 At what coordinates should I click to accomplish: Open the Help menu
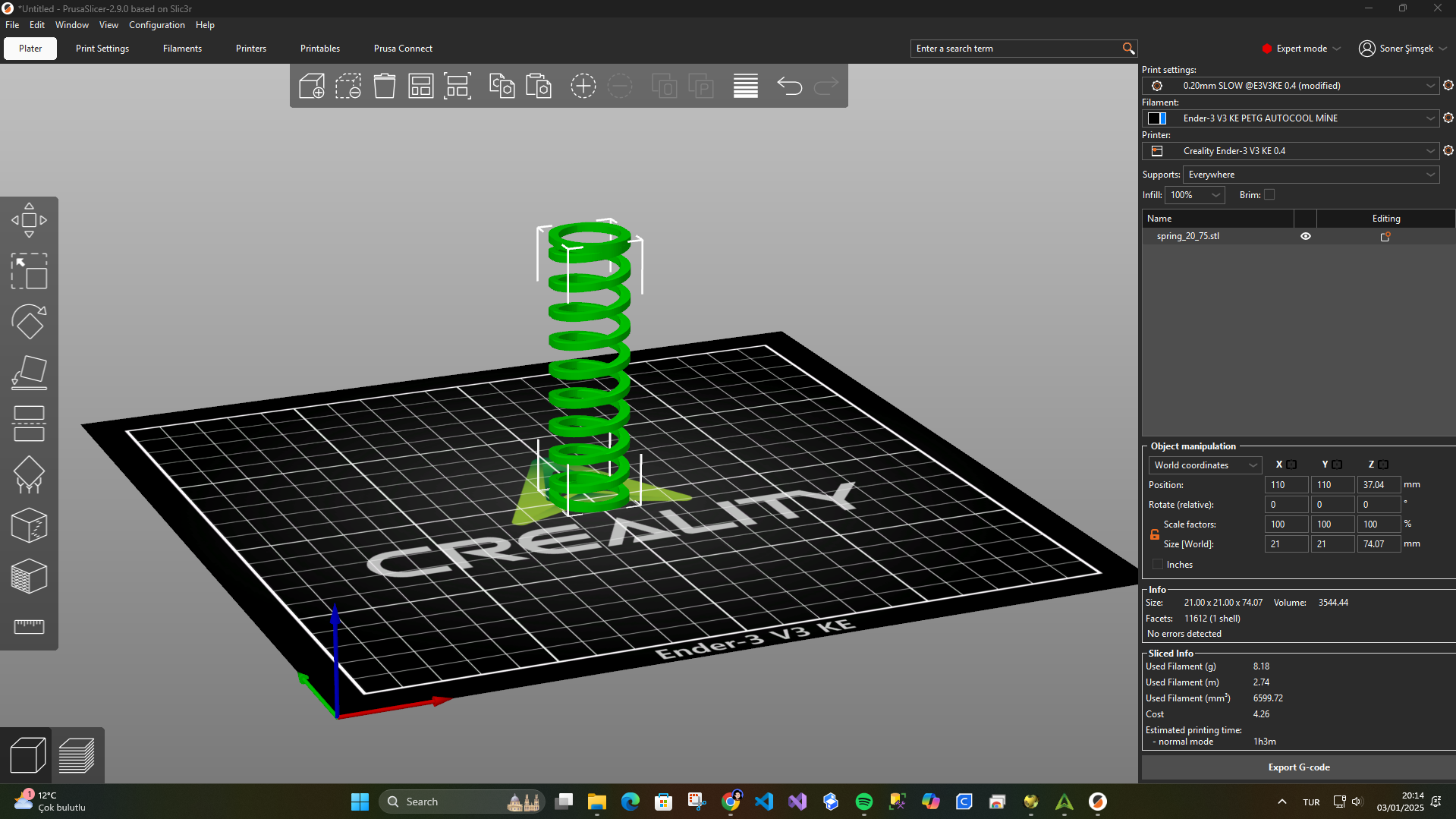pyautogui.click(x=205, y=25)
